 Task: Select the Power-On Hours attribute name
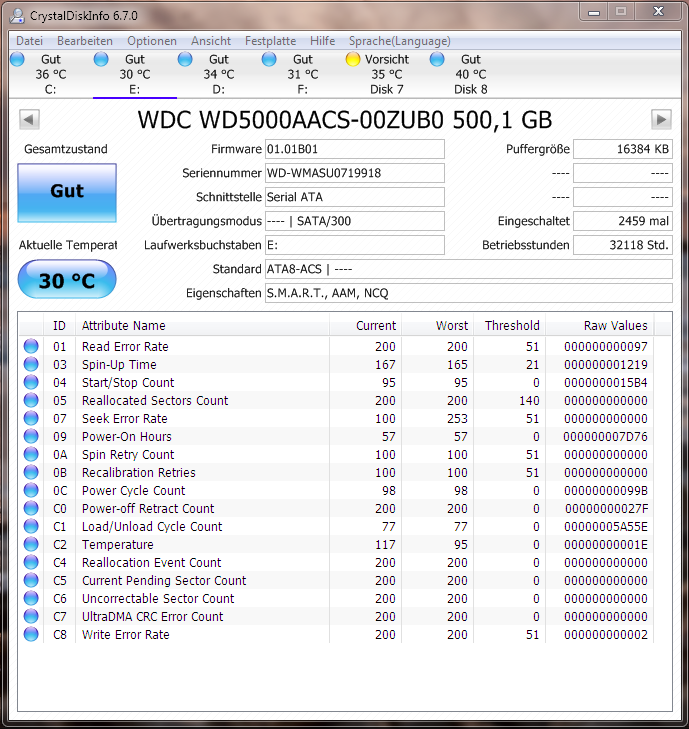point(126,437)
